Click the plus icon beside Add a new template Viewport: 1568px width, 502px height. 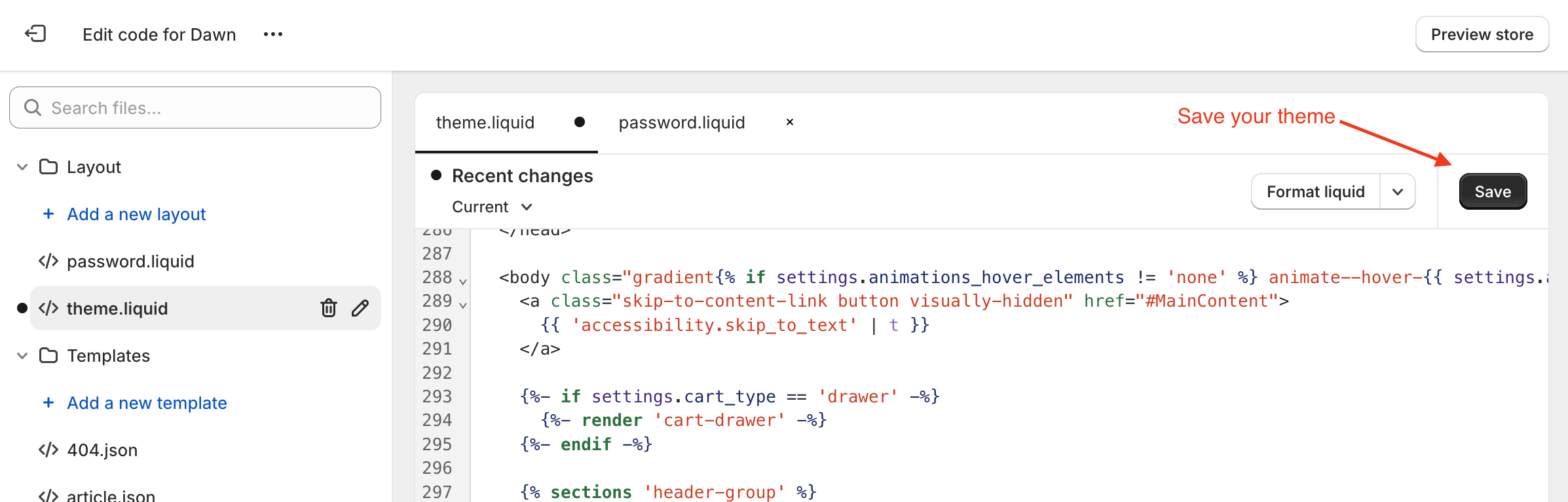[x=48, y=402]
